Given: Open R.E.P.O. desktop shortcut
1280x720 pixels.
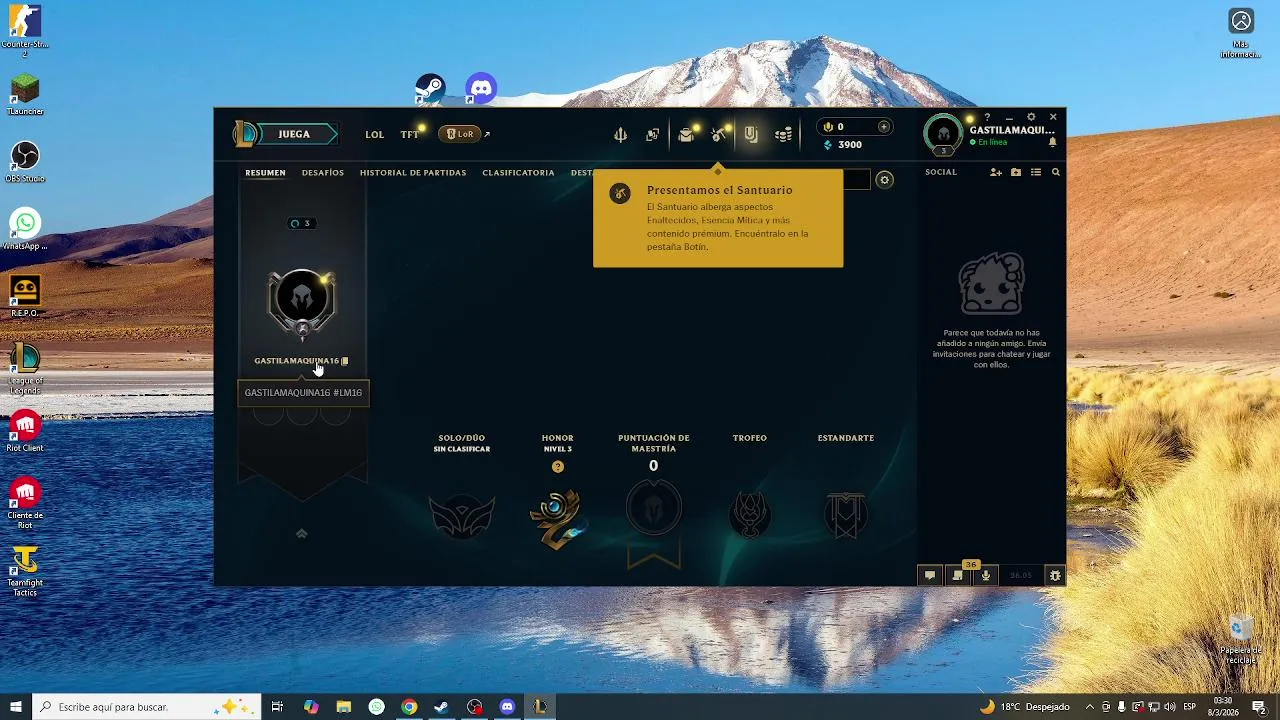Looking at the screenshot, I should (x=25, y=297).
